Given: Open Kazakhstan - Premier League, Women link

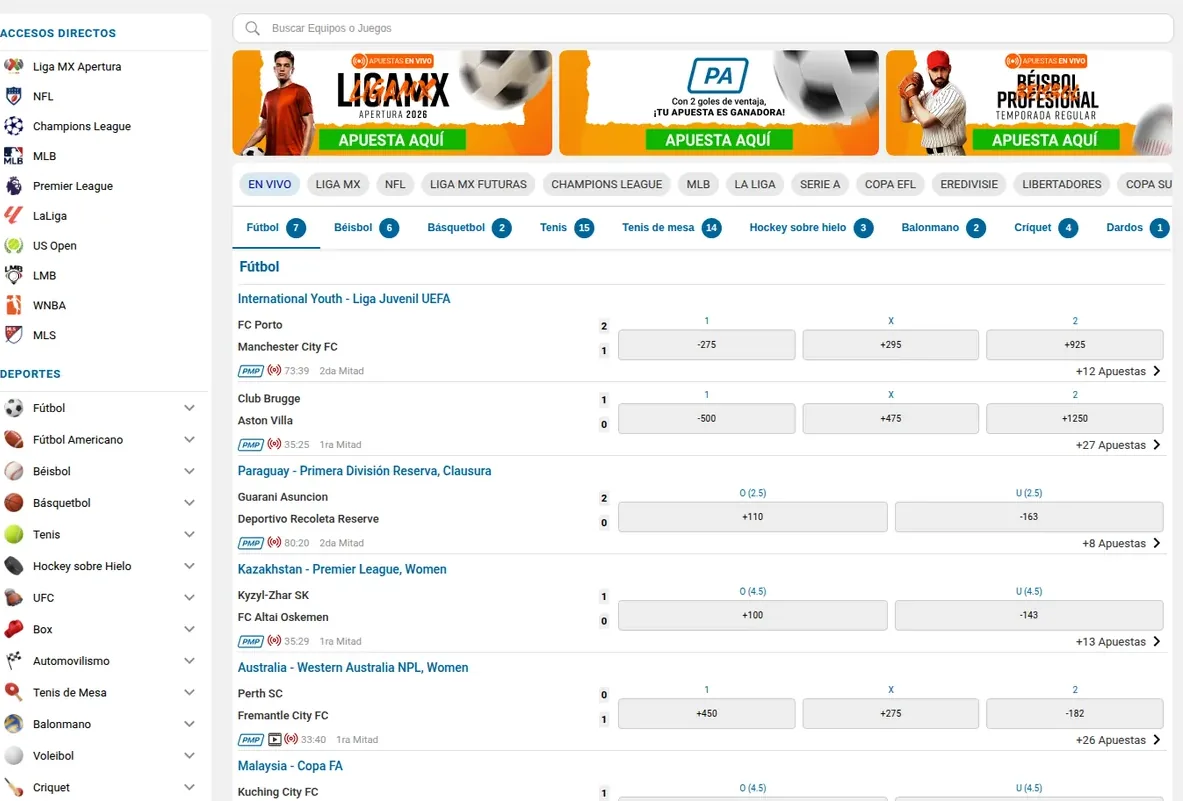Looking at the screenshot, I should (342, 569).
